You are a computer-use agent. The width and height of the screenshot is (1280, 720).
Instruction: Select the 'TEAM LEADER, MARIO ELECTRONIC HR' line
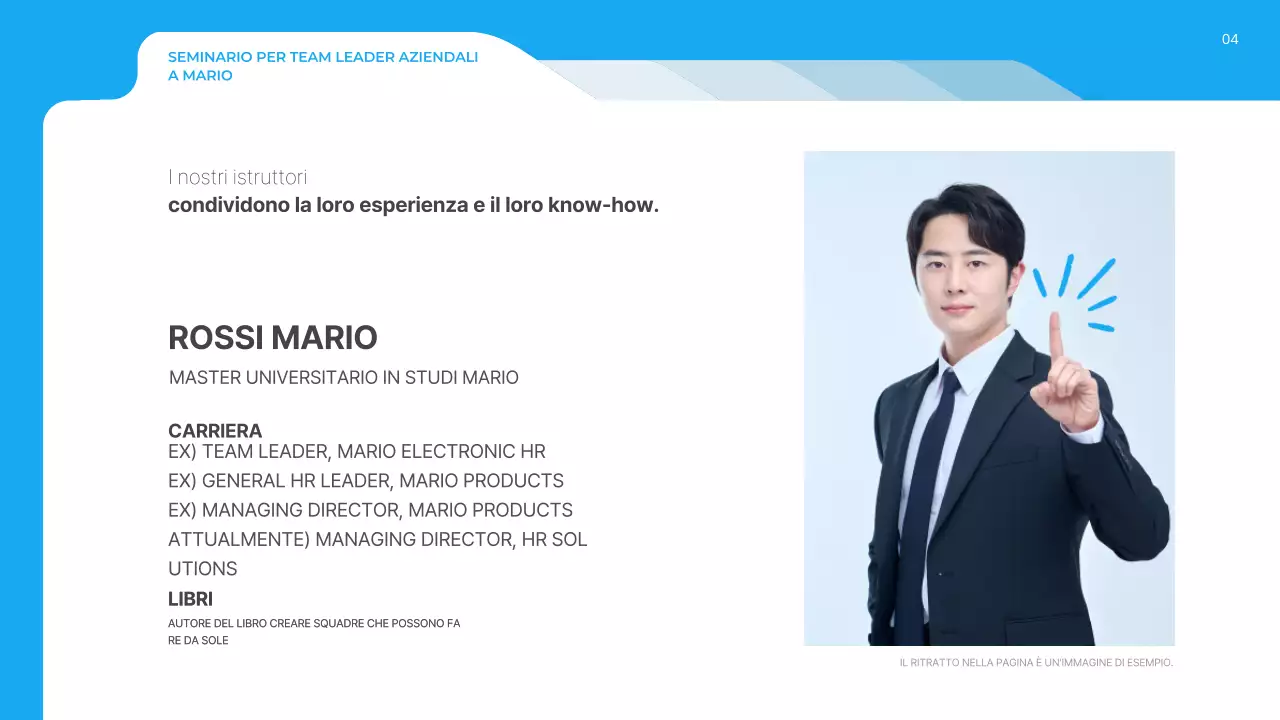pyautogui.click(x=356, y=452)
